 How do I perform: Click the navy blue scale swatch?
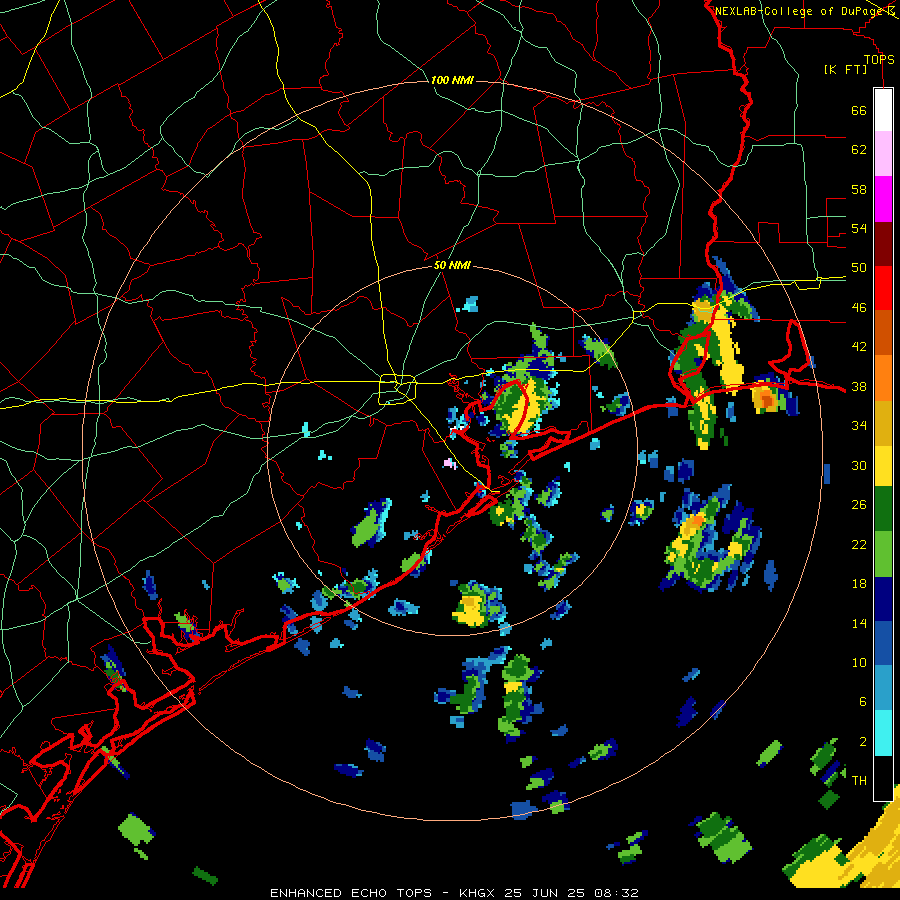(x=883, y=600)
